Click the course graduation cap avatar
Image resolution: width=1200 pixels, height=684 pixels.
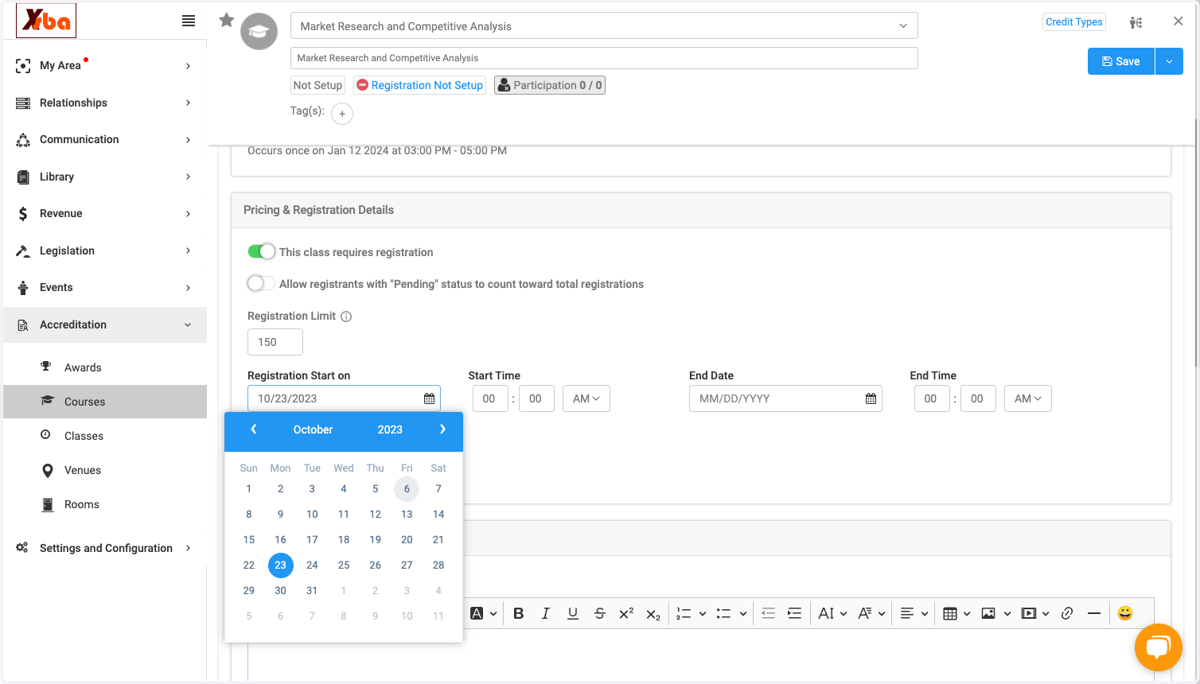pos(259,32)
